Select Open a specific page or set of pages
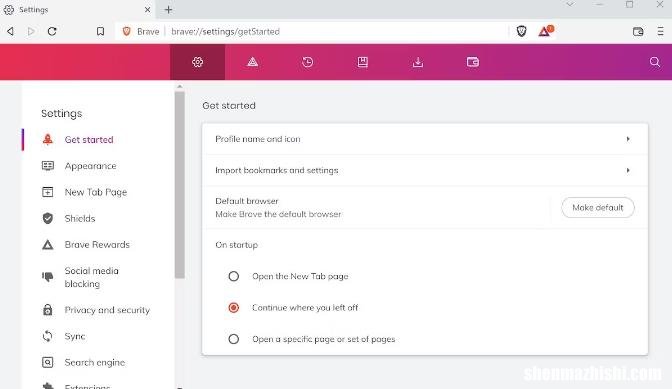672x389 pixels. pos(234,339)
